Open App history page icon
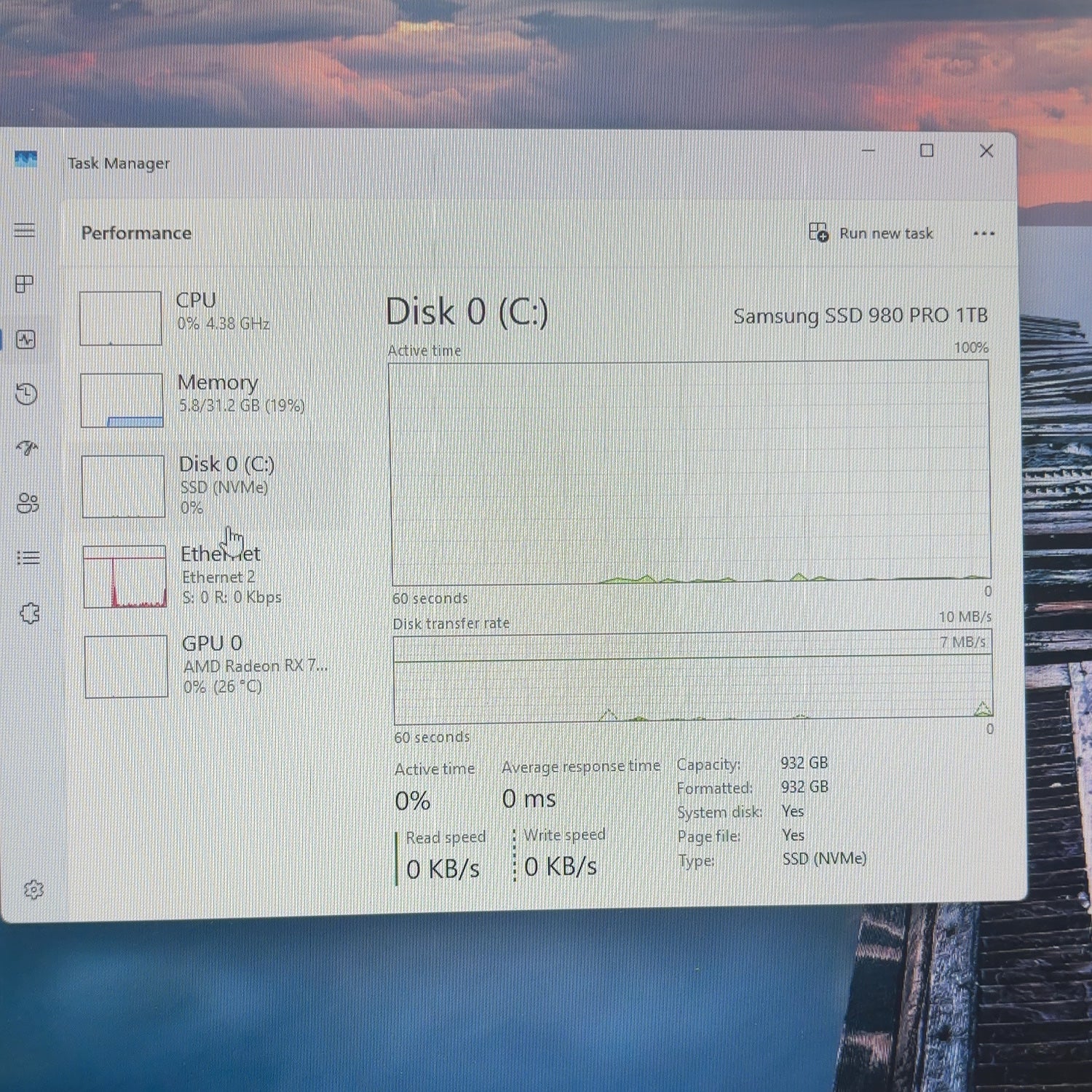This screenshot has width=1092, height=1092. 26,394
